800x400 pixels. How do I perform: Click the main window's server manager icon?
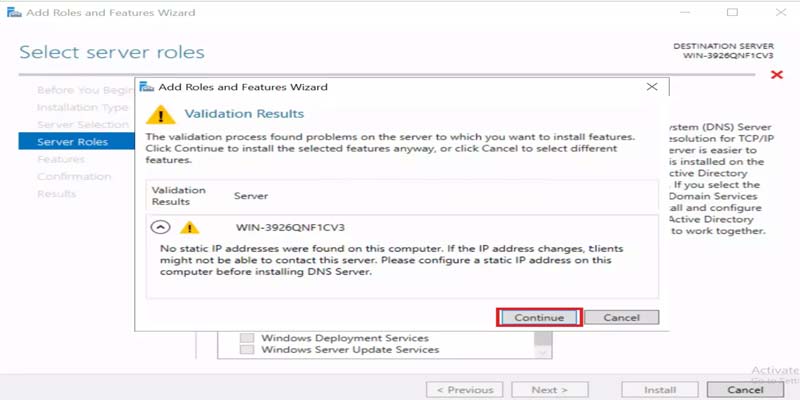[x=14, y=12]
